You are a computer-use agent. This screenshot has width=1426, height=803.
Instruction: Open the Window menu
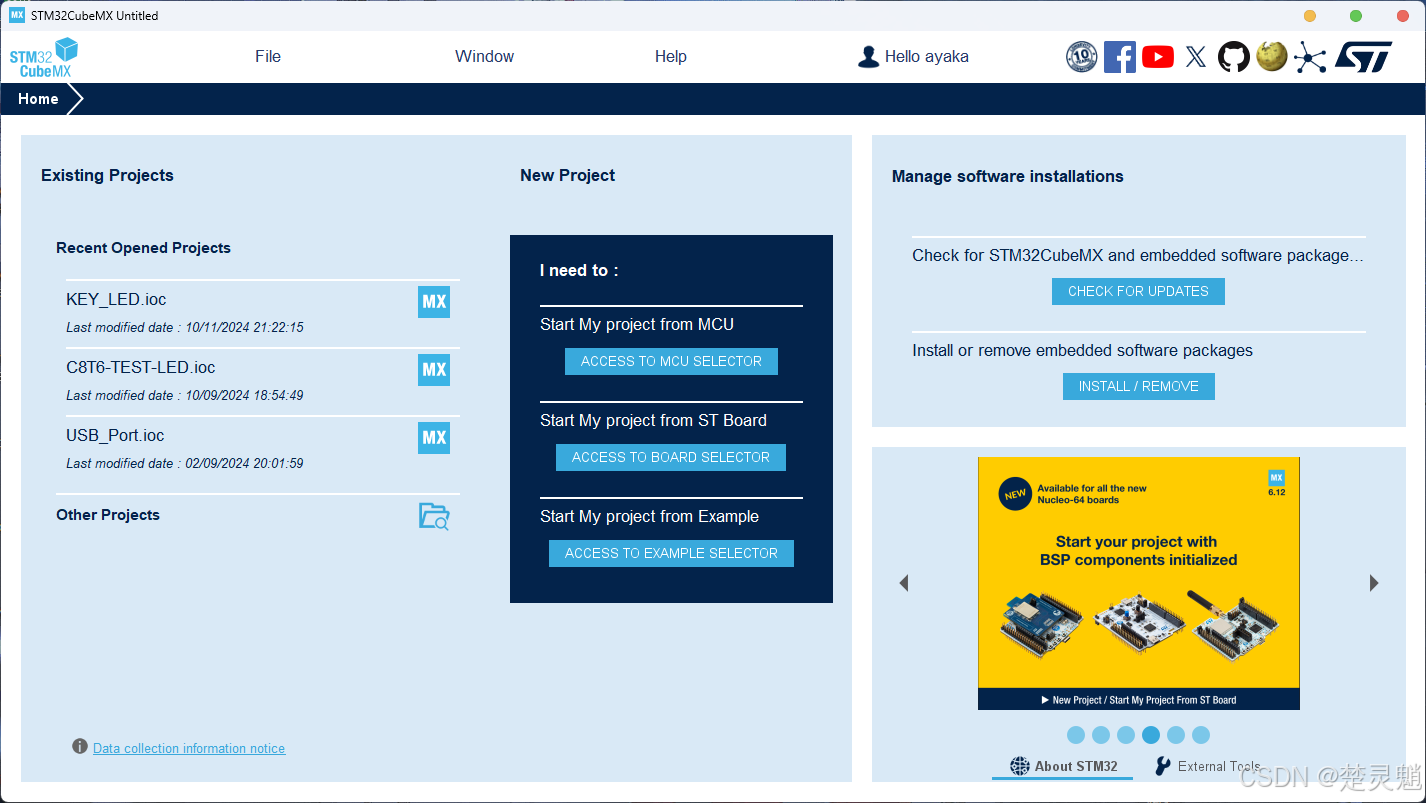(484, 57)
